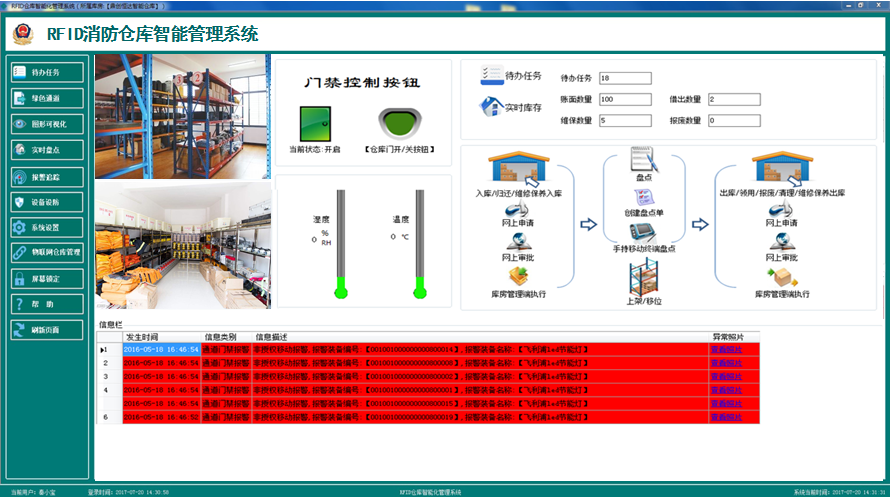Screen dimensions: 891x498
Task: Click 网上审批 icon under inbound workflow
Action: (x=517, y=243)
